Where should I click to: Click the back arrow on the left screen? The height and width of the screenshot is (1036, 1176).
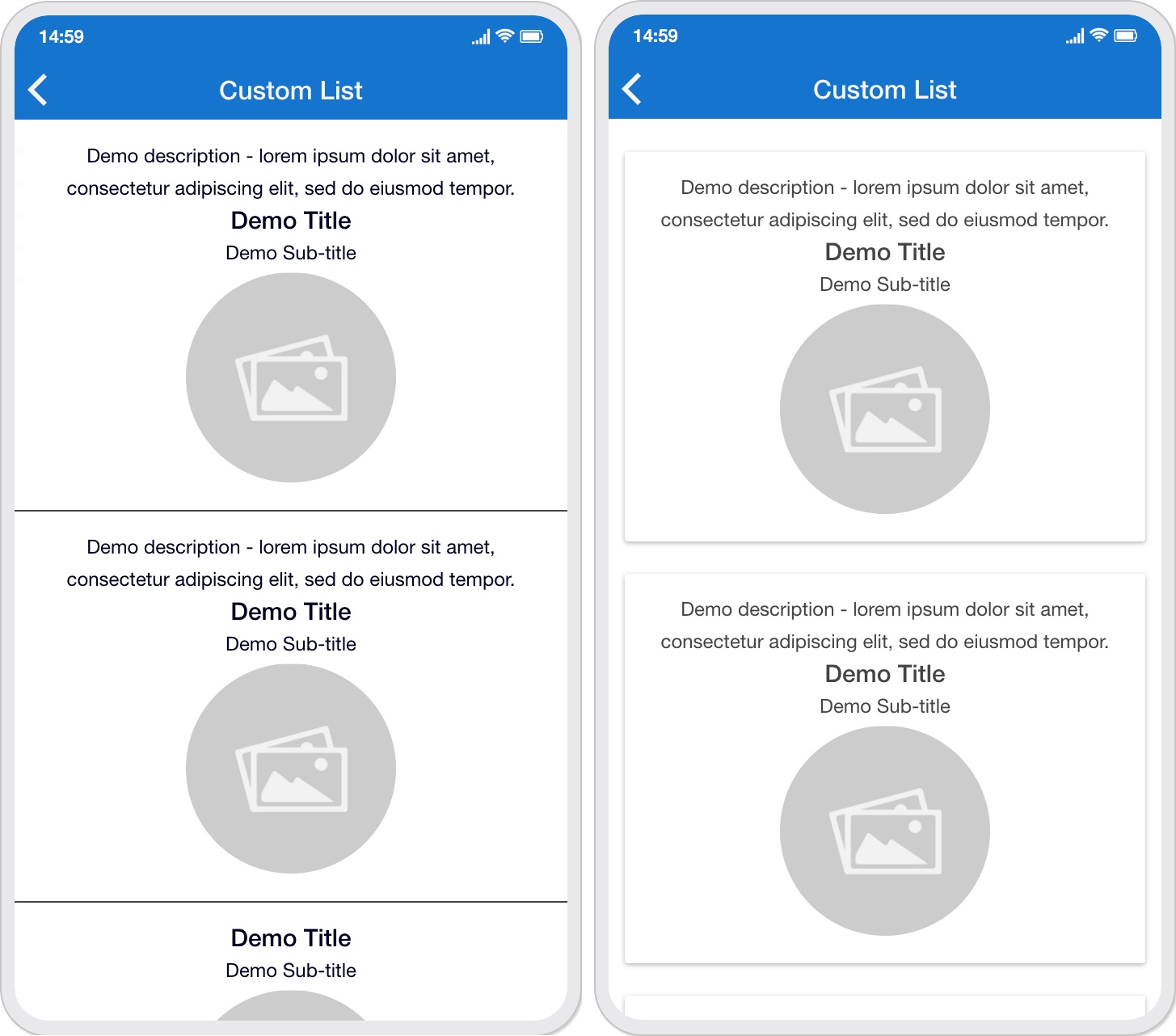[x=37, y=90]
